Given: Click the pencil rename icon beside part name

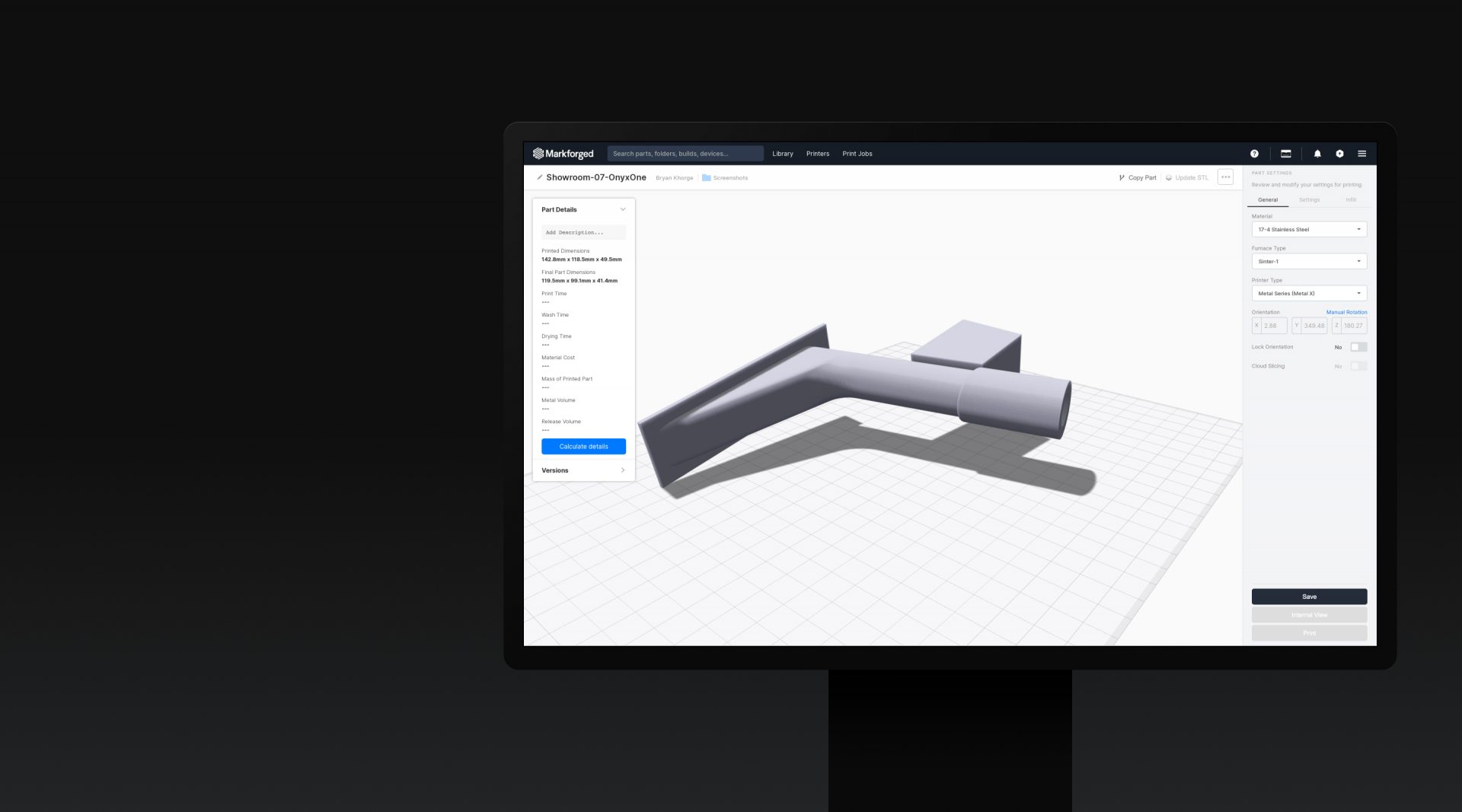Looking at the screenshot, I should [539, 177].
